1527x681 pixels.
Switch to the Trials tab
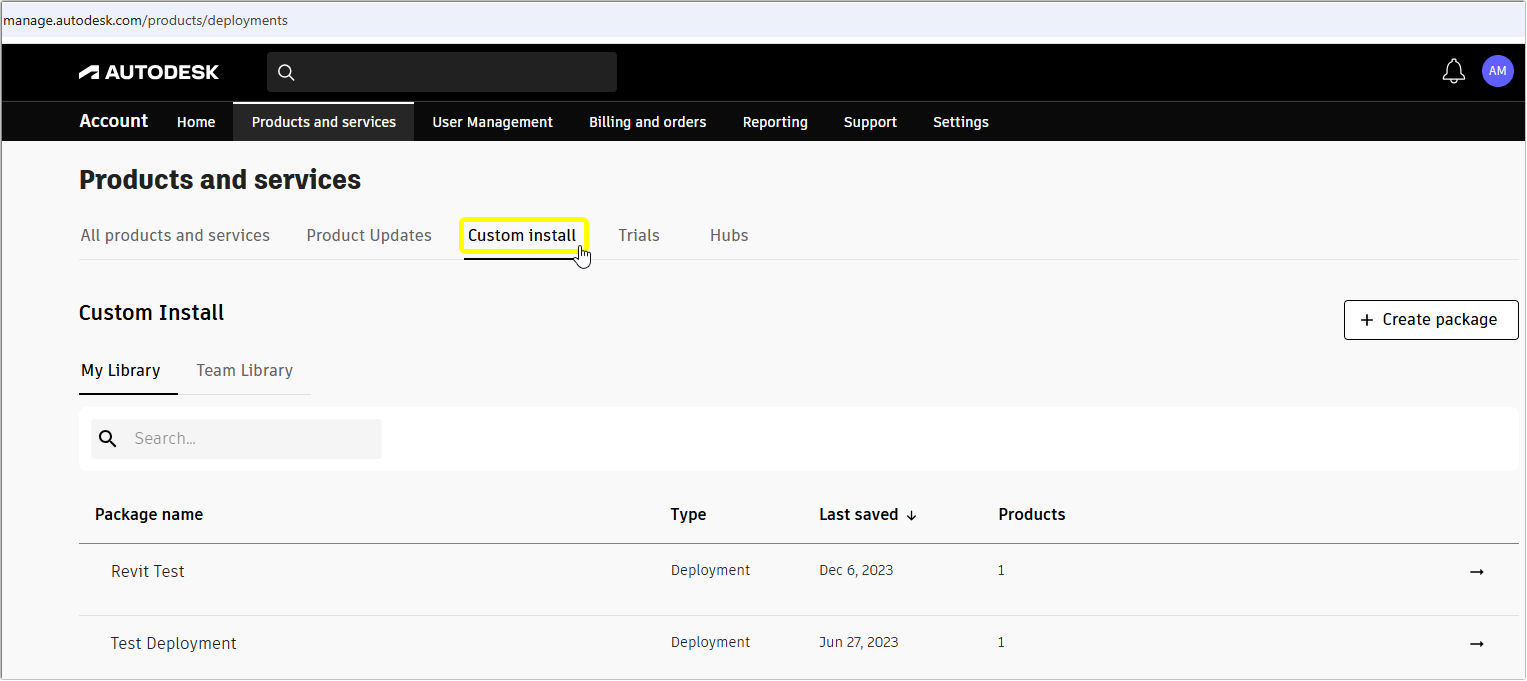639,235
